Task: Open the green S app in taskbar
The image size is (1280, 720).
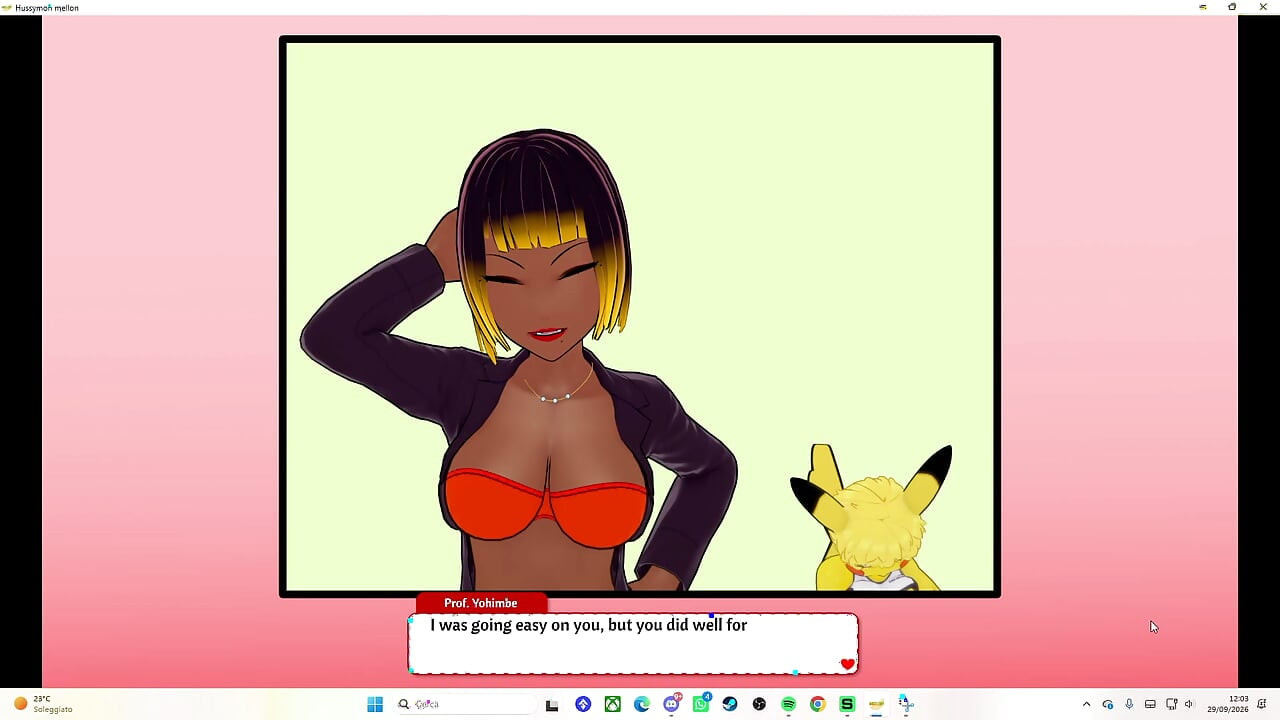Action: click(x=847, y=704)
